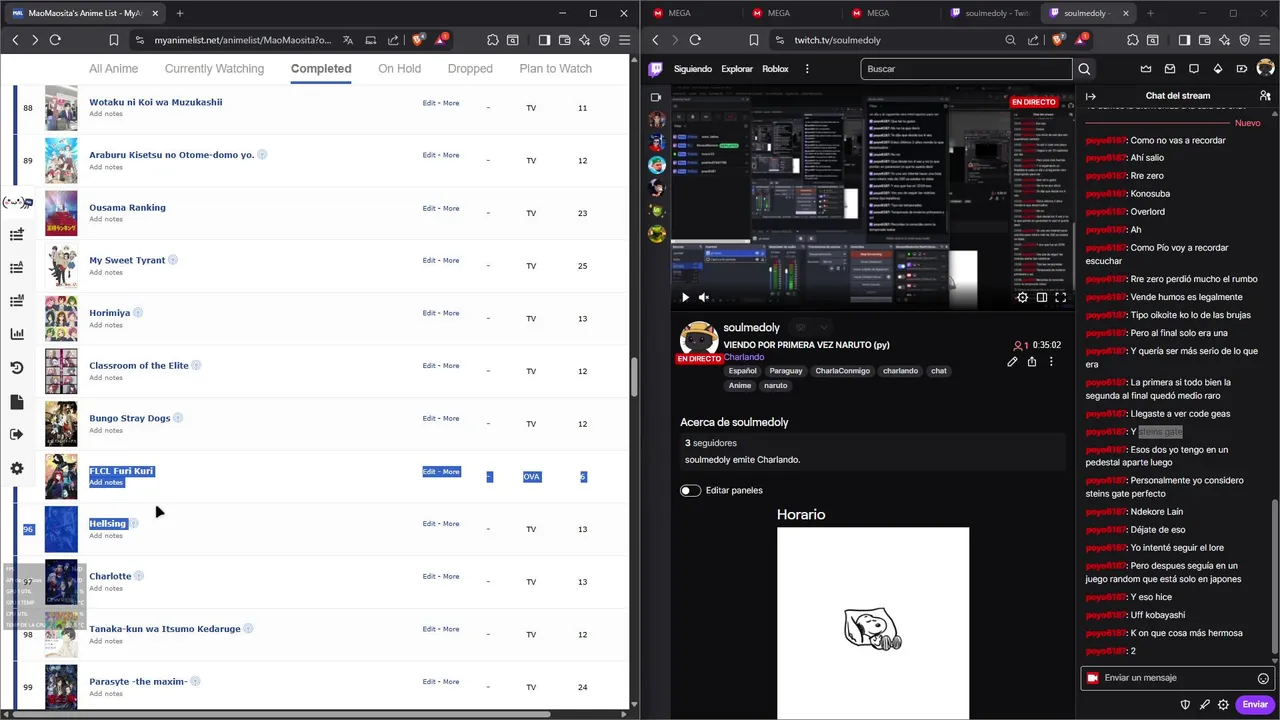Open stream options vertical dots
Image resolution: width=1280 pixels, height=720 pixels.
[1051, 362]
